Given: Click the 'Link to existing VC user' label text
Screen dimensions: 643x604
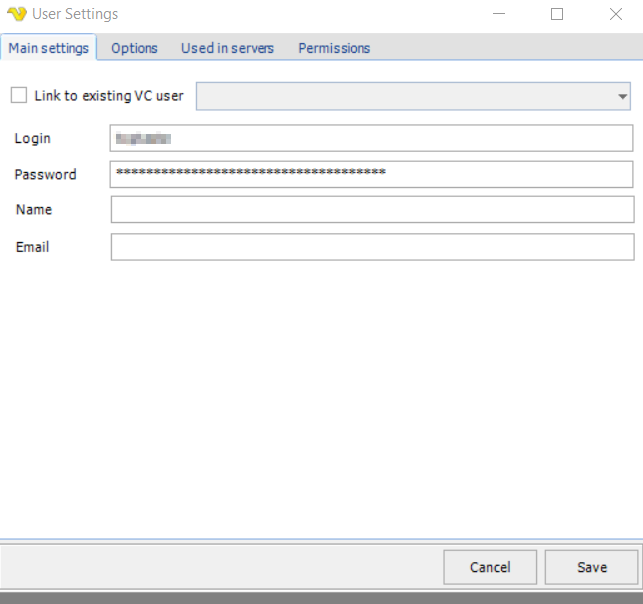Looking at the screenshot, I should (x=109, y=96).
